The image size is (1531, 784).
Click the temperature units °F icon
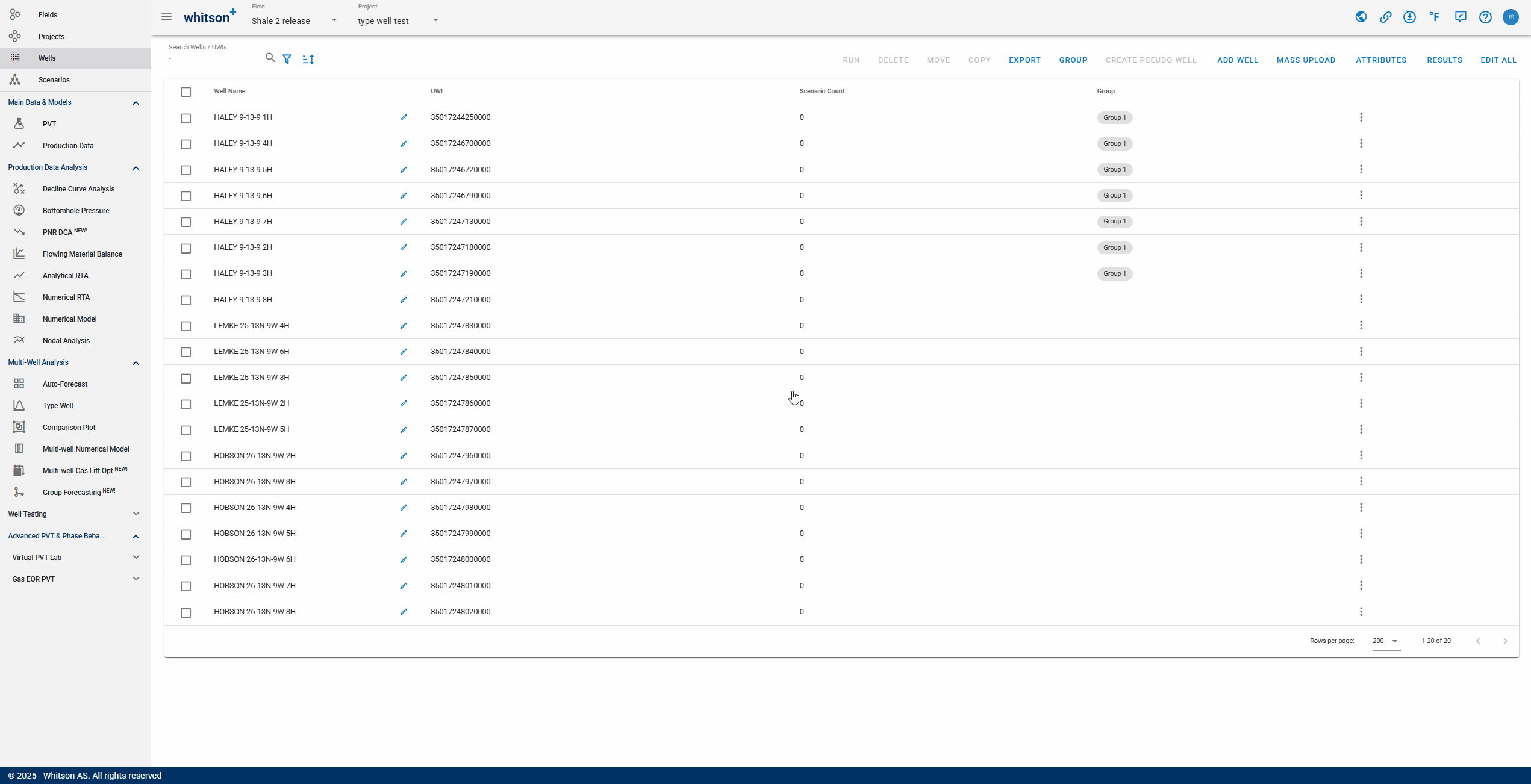[x=1435, y=17]
